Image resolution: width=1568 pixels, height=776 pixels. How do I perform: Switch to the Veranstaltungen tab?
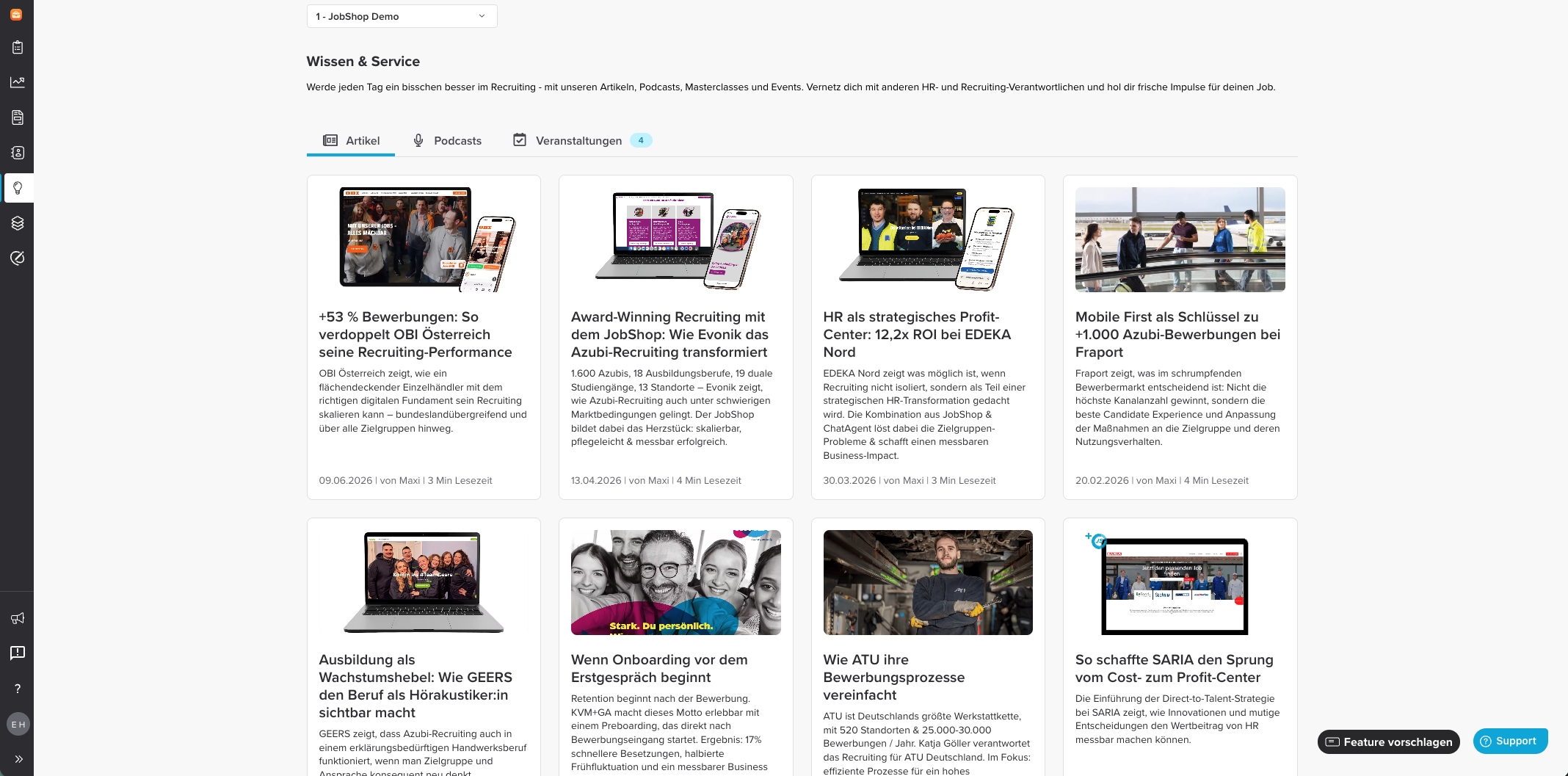coord(581,141)
